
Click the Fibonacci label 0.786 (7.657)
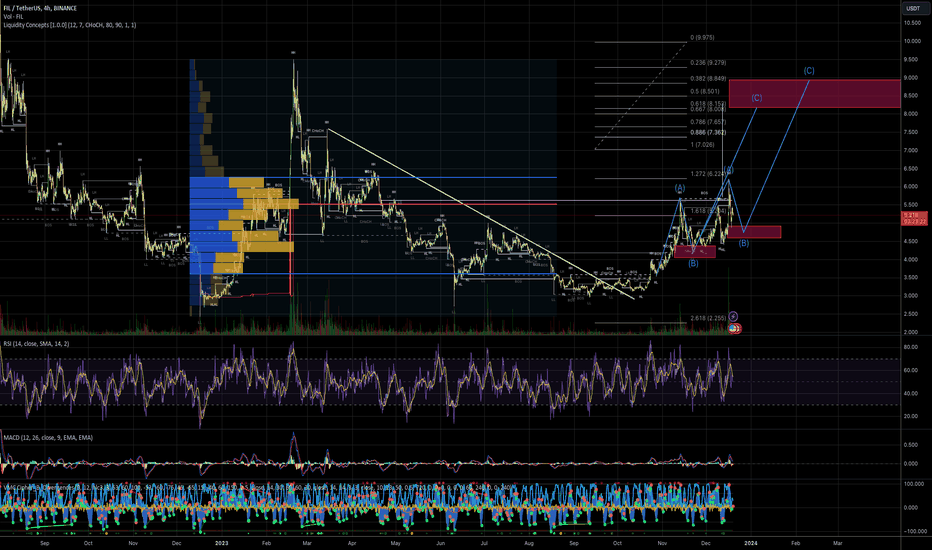tap(708, 122)
